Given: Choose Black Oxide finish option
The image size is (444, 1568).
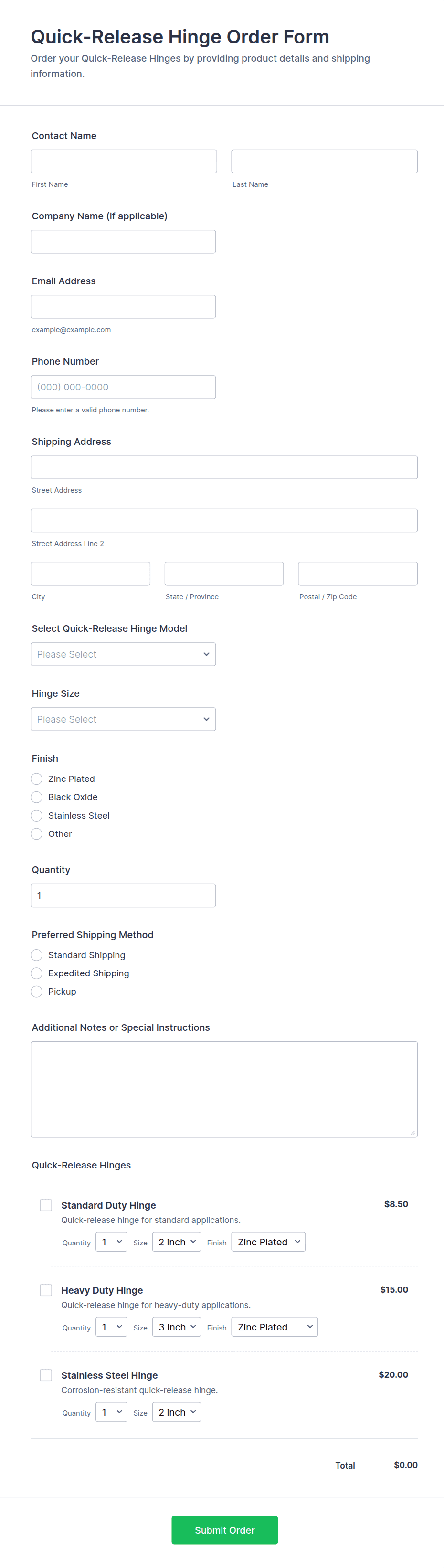Looking at the screenshot, I should pyautogui.click(x=36, y=797).
